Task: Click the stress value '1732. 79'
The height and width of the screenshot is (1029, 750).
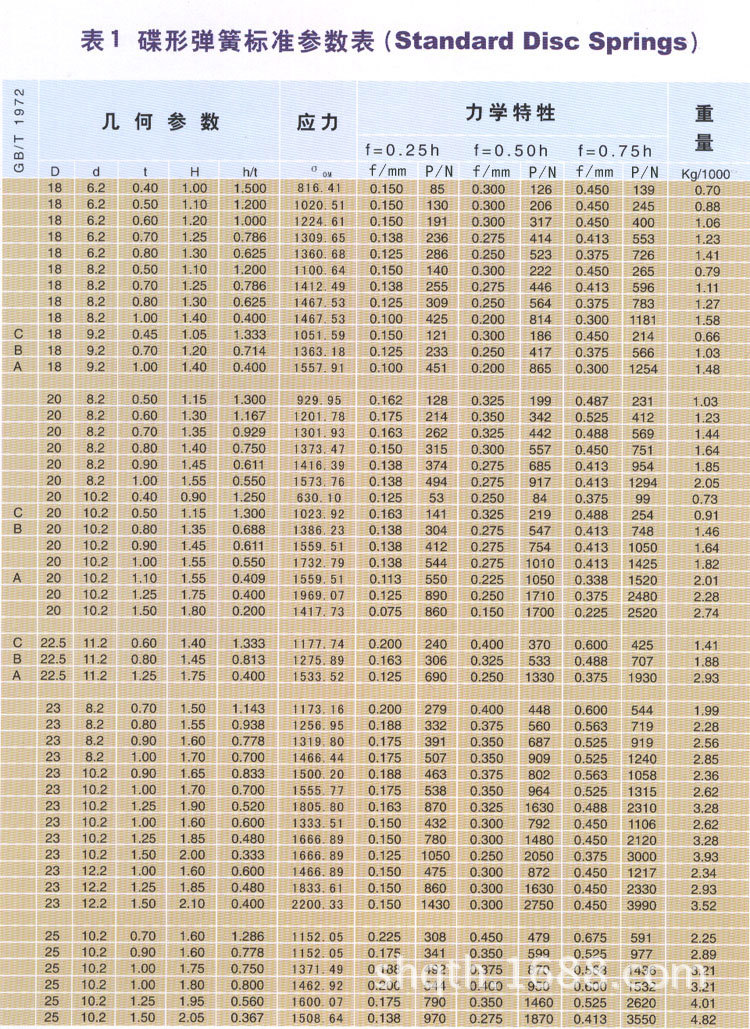Action: tap(318, 563)
